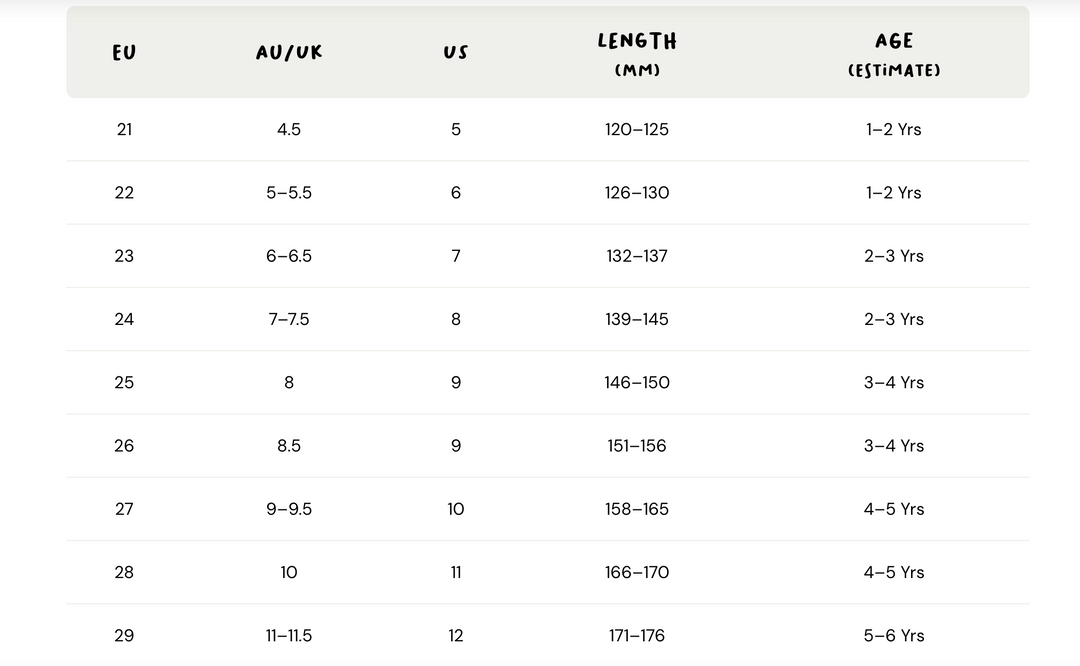Click length value 120–125

[x=637, y=129]
